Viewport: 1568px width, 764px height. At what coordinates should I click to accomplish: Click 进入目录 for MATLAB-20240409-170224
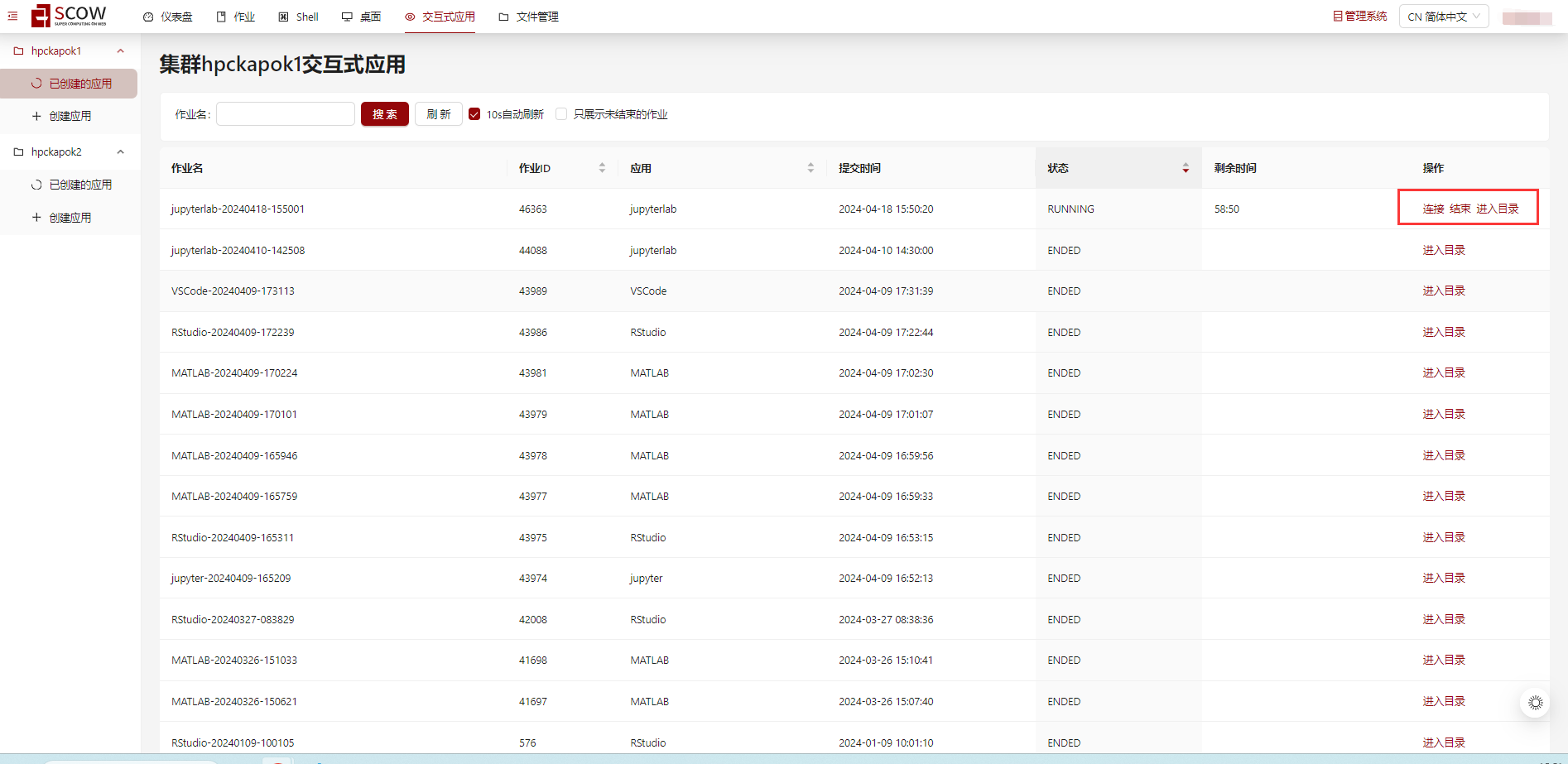point(1444,373)
